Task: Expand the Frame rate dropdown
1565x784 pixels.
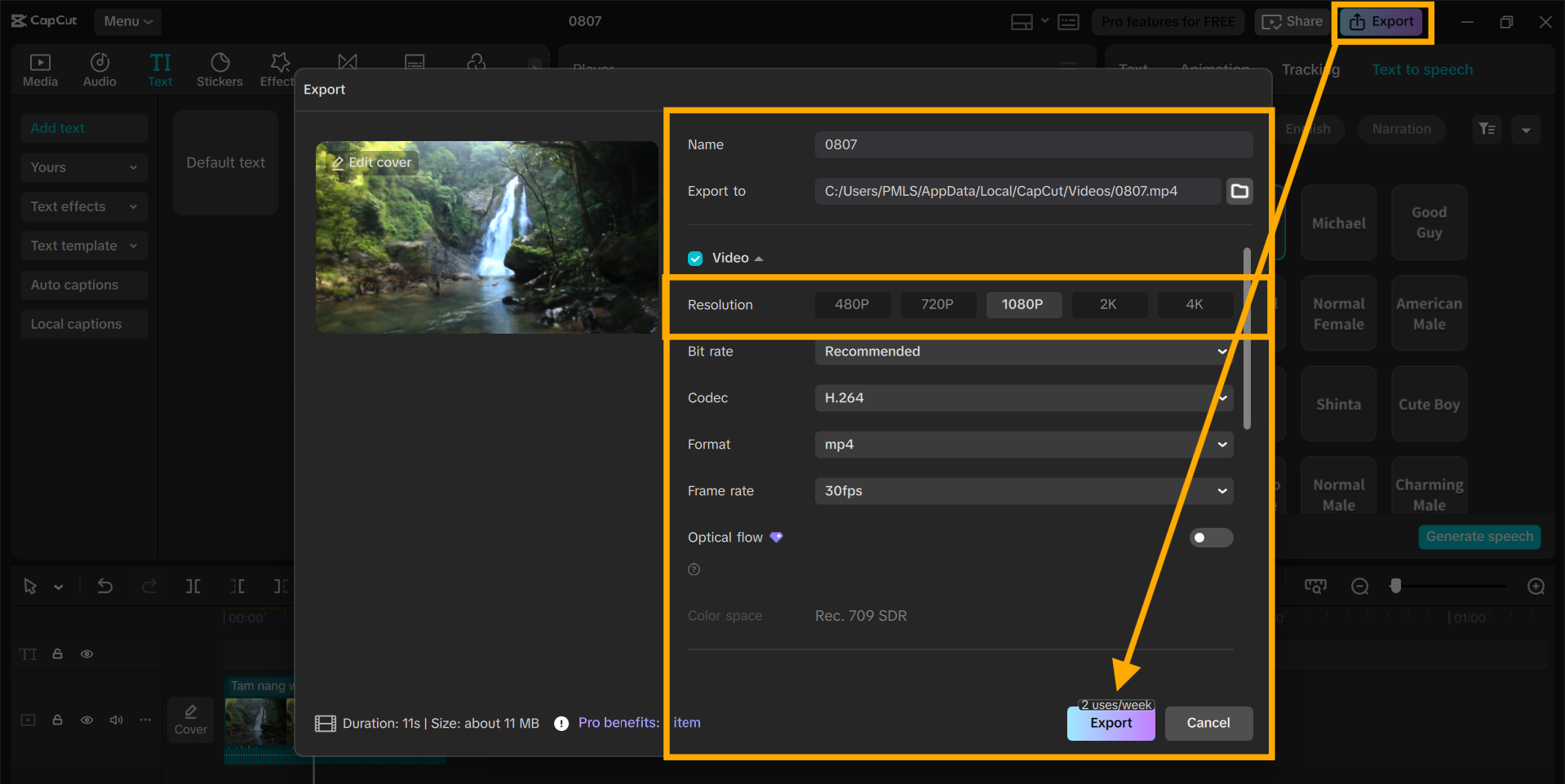Action: pyautogui.click(x=1023, y=491)
